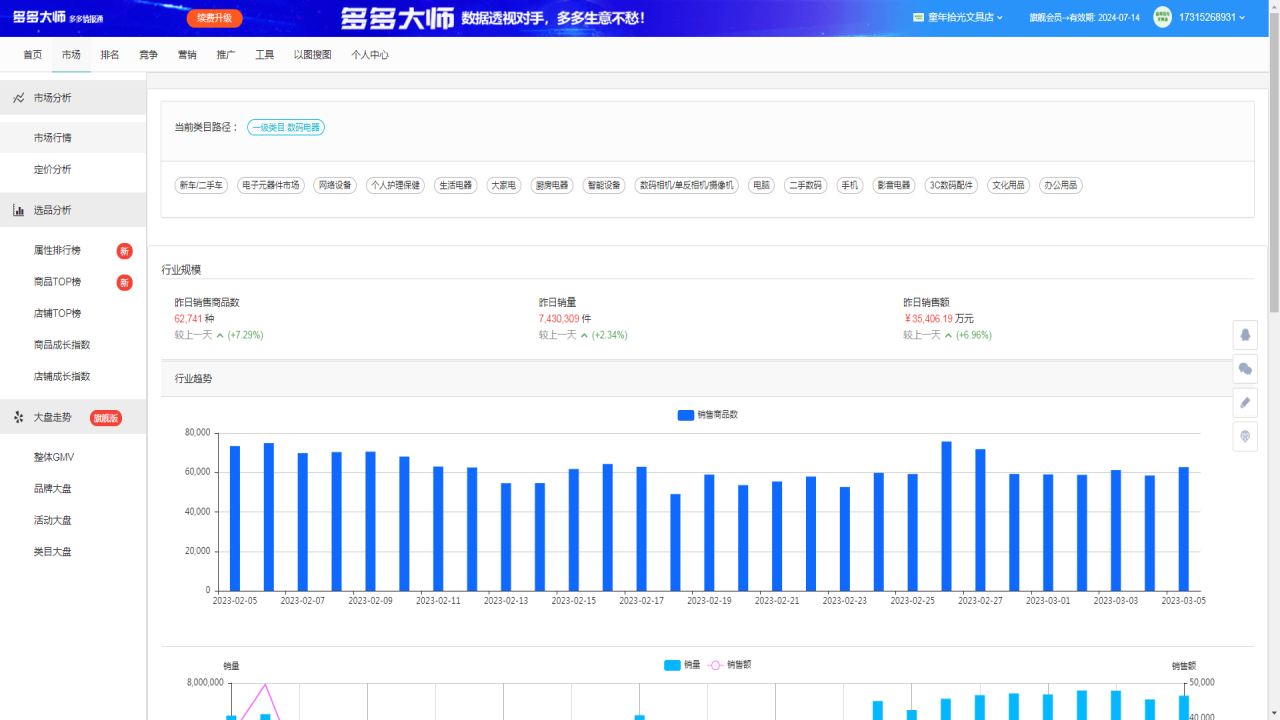Click the 多多大师 logo in top left
This screenshot has width=1280, height=720.
coord(38,16)
